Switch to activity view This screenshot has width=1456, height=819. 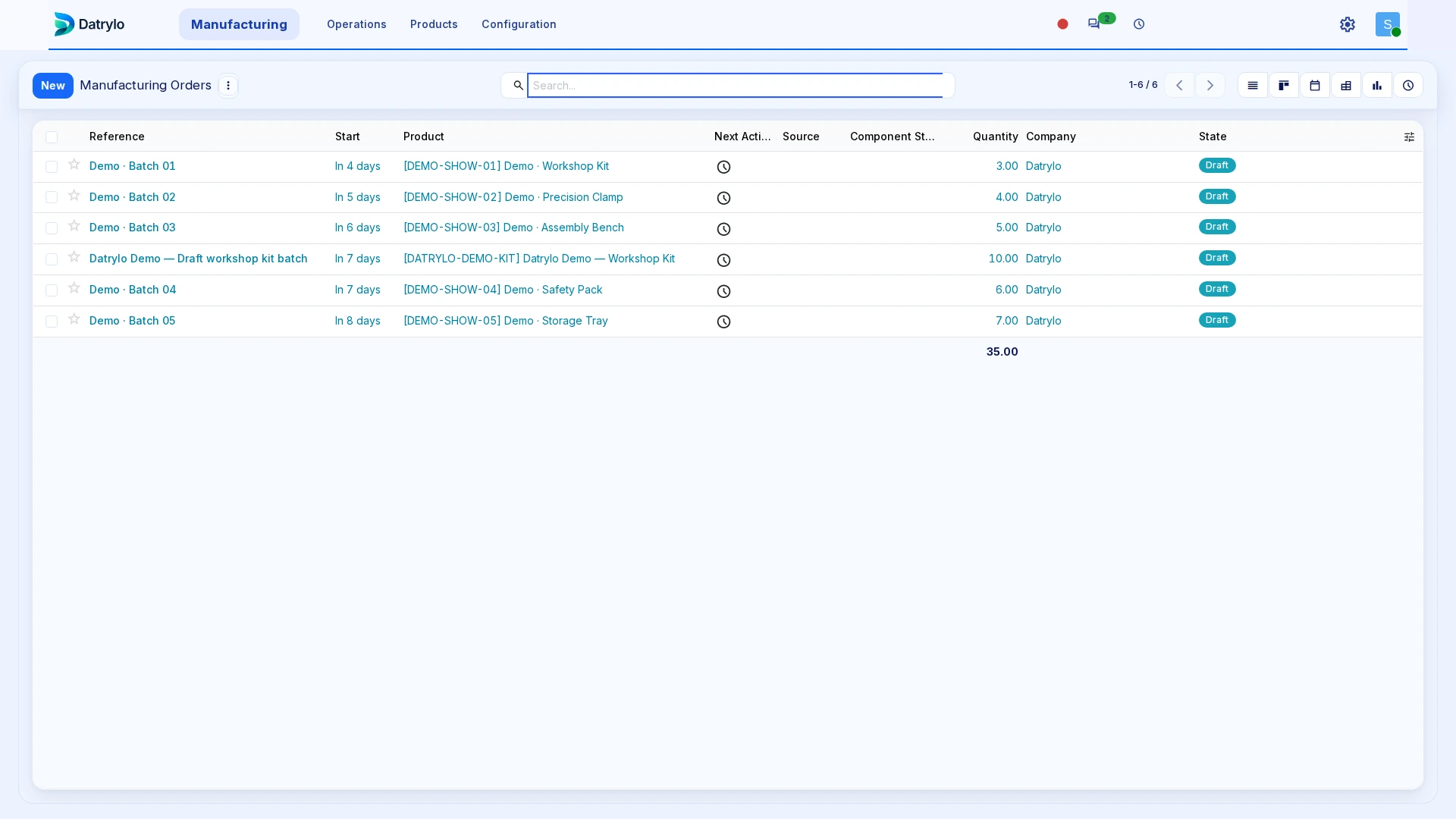pyautogui.click(x=1408, y=86)
